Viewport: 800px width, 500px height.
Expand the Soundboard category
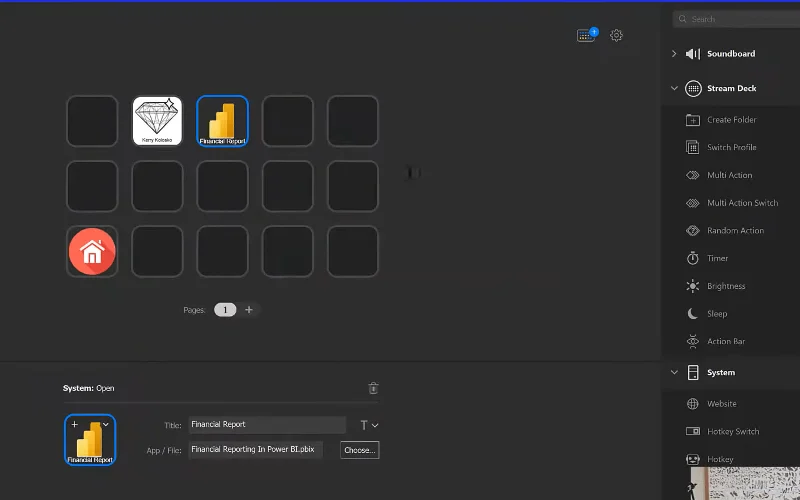674,54
